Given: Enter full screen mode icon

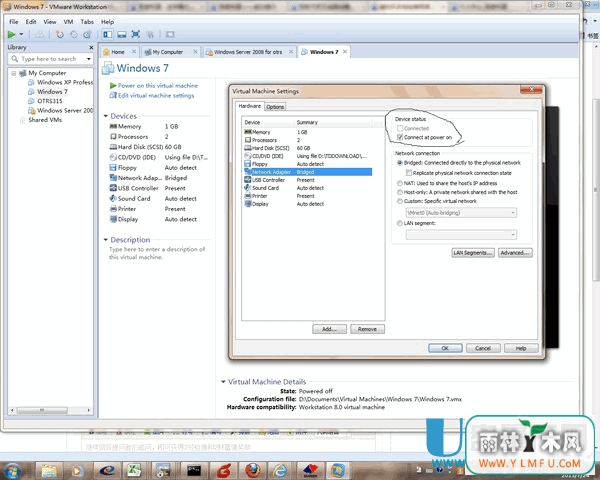Looking at the screenshot, I should point(135,34).
